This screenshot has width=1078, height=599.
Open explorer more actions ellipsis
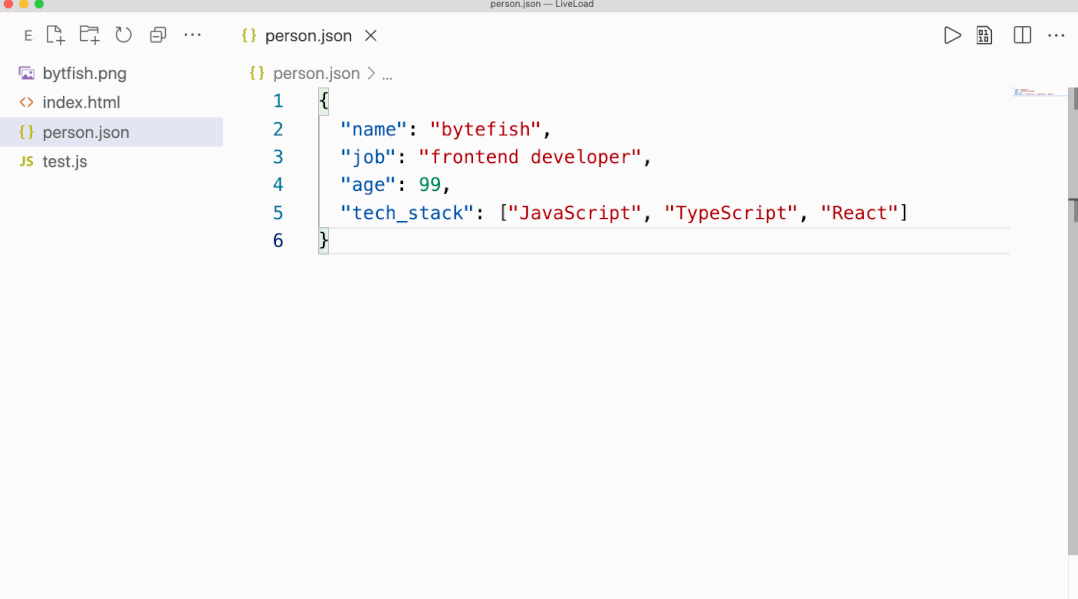(192, 34)
